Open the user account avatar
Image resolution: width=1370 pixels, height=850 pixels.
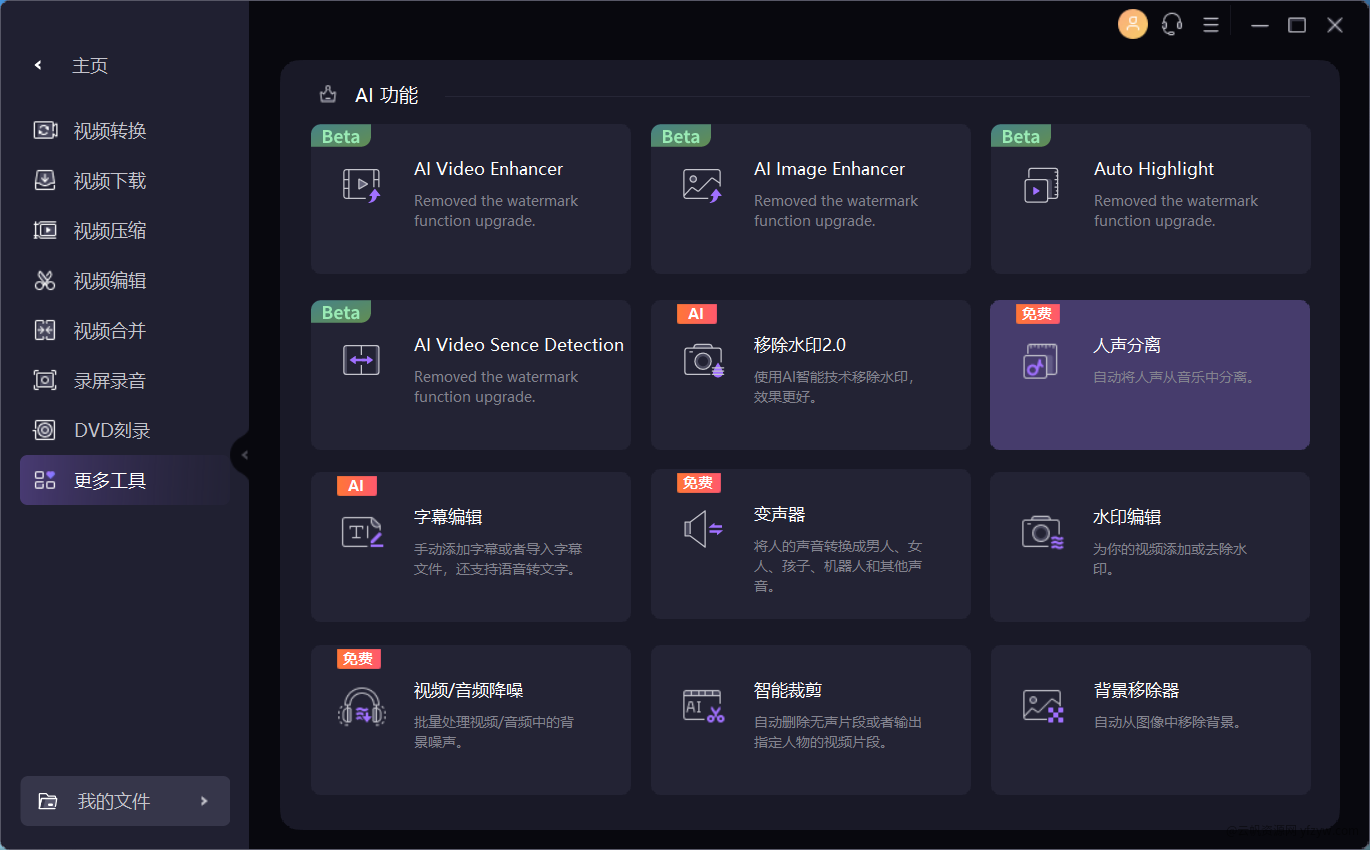(1133, 24)
